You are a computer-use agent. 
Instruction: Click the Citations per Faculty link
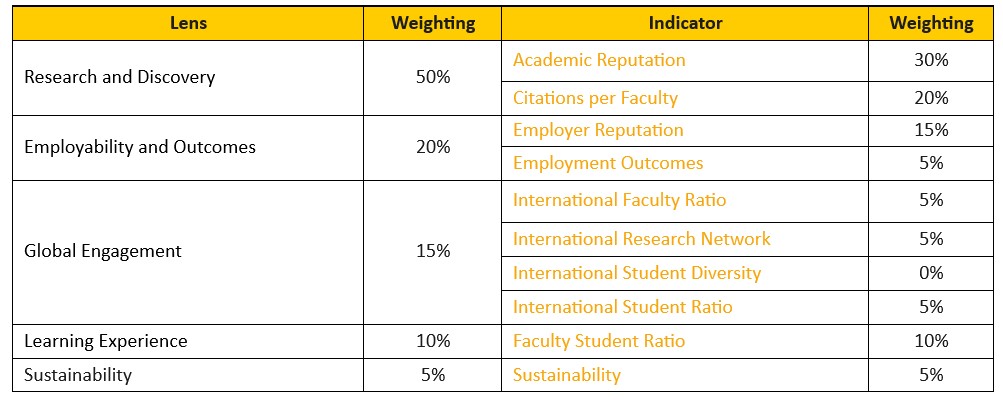point(595,98)
